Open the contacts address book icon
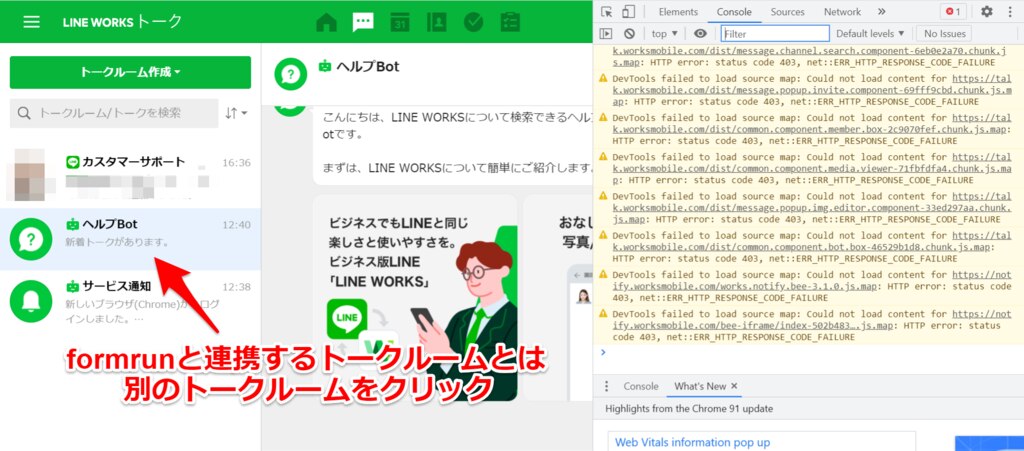The image size is (1024, 451). (436, 22)
